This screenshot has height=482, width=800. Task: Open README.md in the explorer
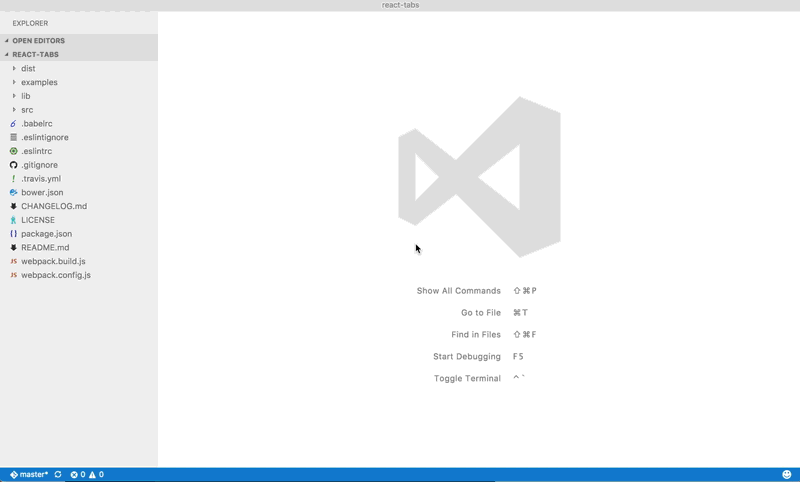click(x=45, y=247)
